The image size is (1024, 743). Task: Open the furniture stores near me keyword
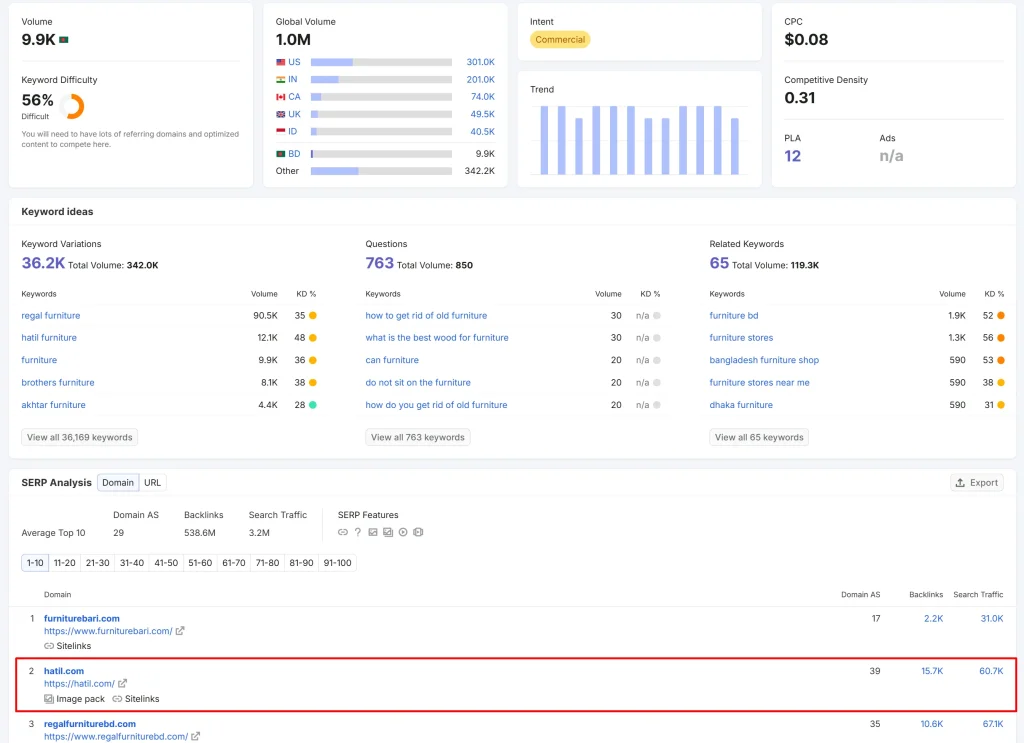click(760, 383)
